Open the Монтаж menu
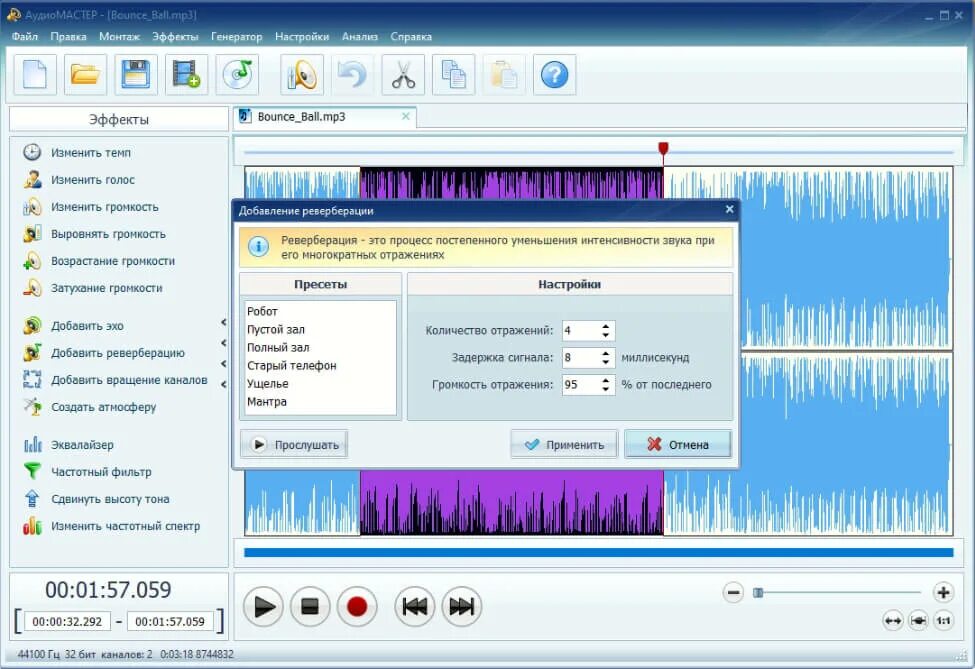This screenshot has width=975, height=669. (x=119, y=37)
